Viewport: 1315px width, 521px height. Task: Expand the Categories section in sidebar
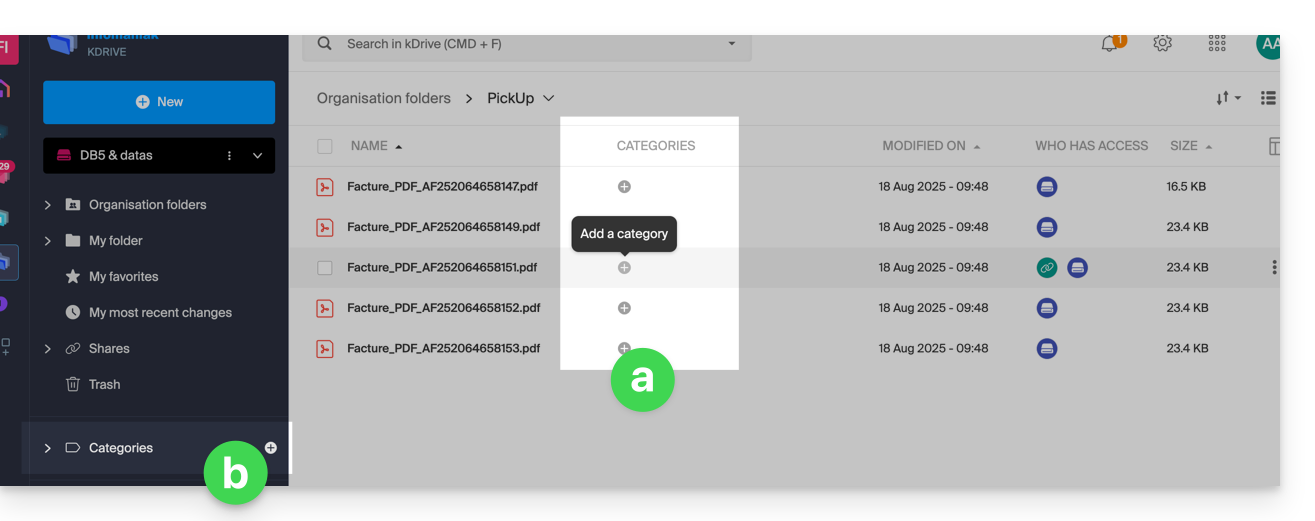(47, 448)
